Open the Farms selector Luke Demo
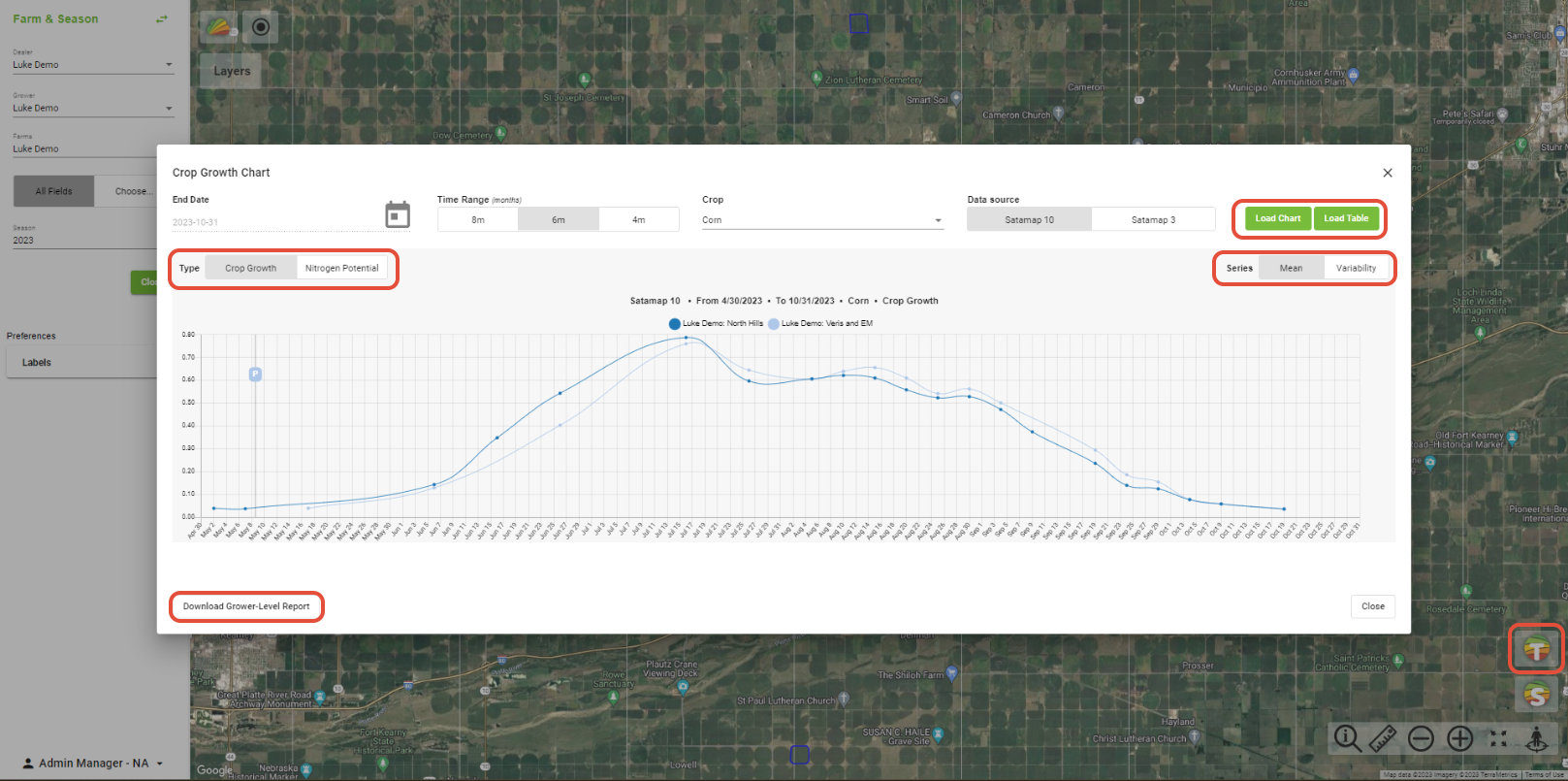Image resolution: width=1568 pixels, height=781 pixels. [85, 149]
